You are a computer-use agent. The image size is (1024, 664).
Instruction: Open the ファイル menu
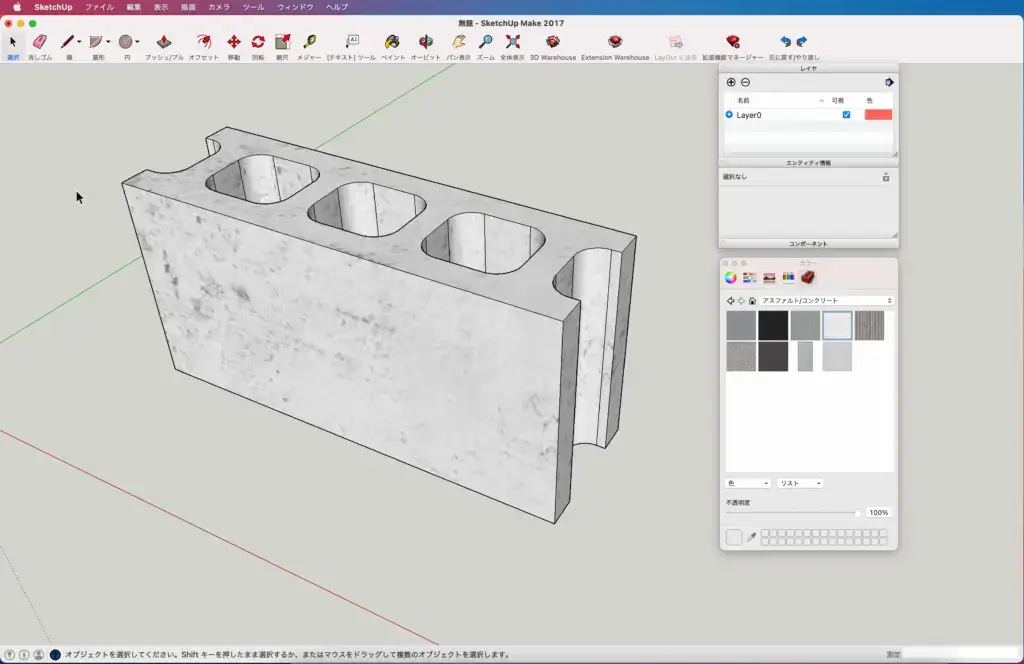pos(99,7)
